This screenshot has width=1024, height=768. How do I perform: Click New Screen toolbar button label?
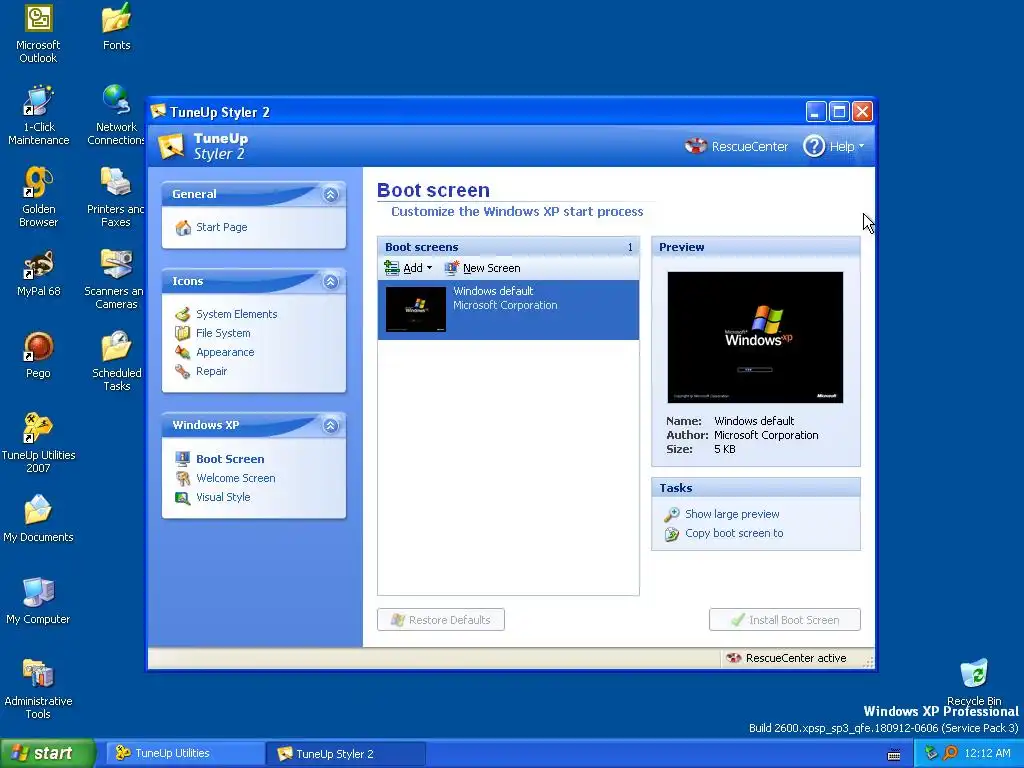point(492,268)
